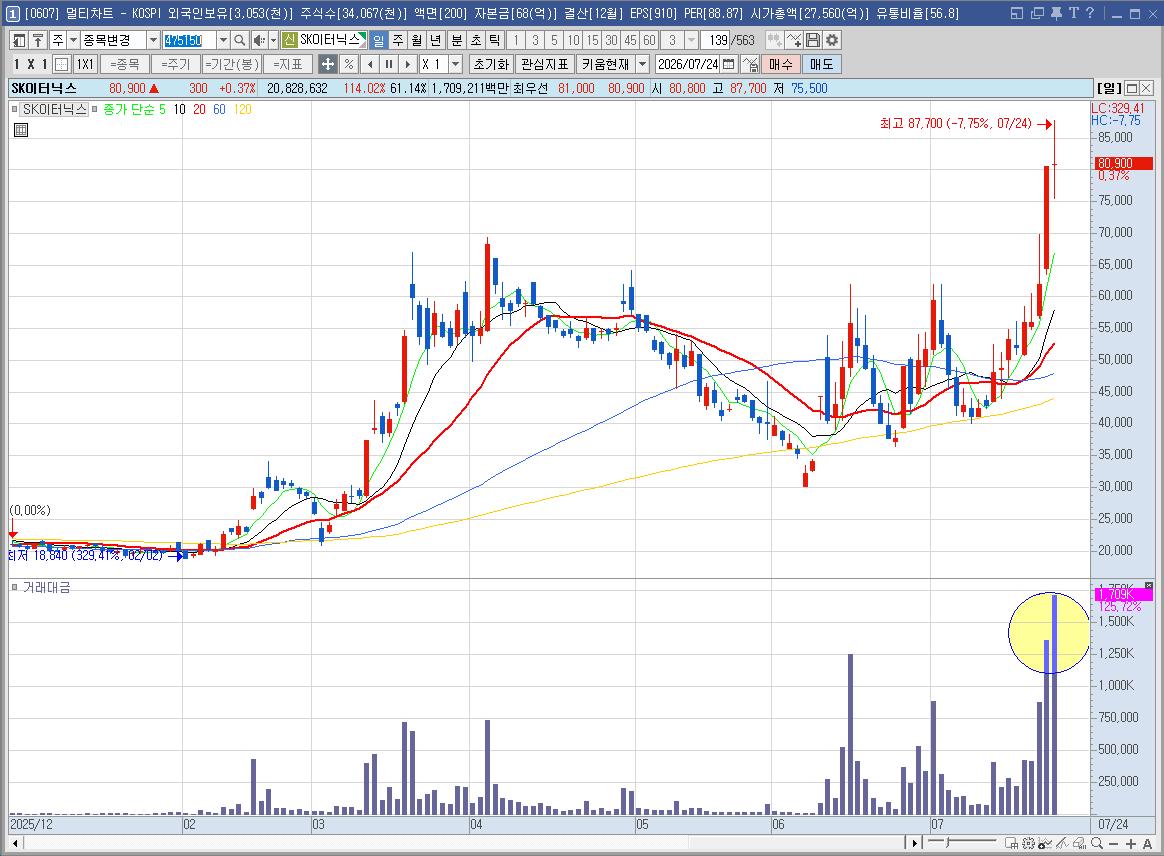Click the 초기화 reset button
The image size is (1164, 856).
pos(491,65)
